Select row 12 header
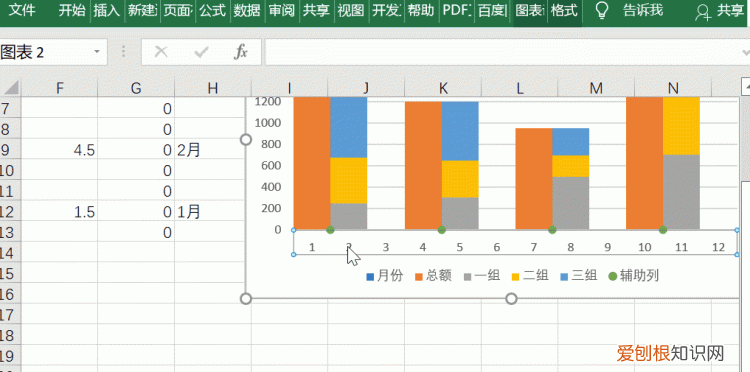 point(10,211)
